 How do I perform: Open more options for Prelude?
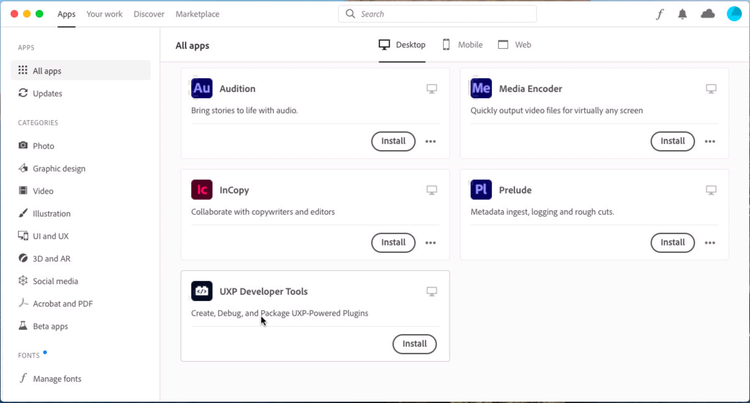[710, 243]
